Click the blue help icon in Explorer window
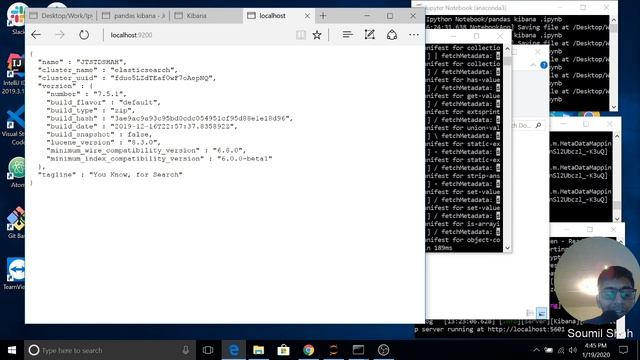This screenshot has width=640, height=360. tap(544, 65)
